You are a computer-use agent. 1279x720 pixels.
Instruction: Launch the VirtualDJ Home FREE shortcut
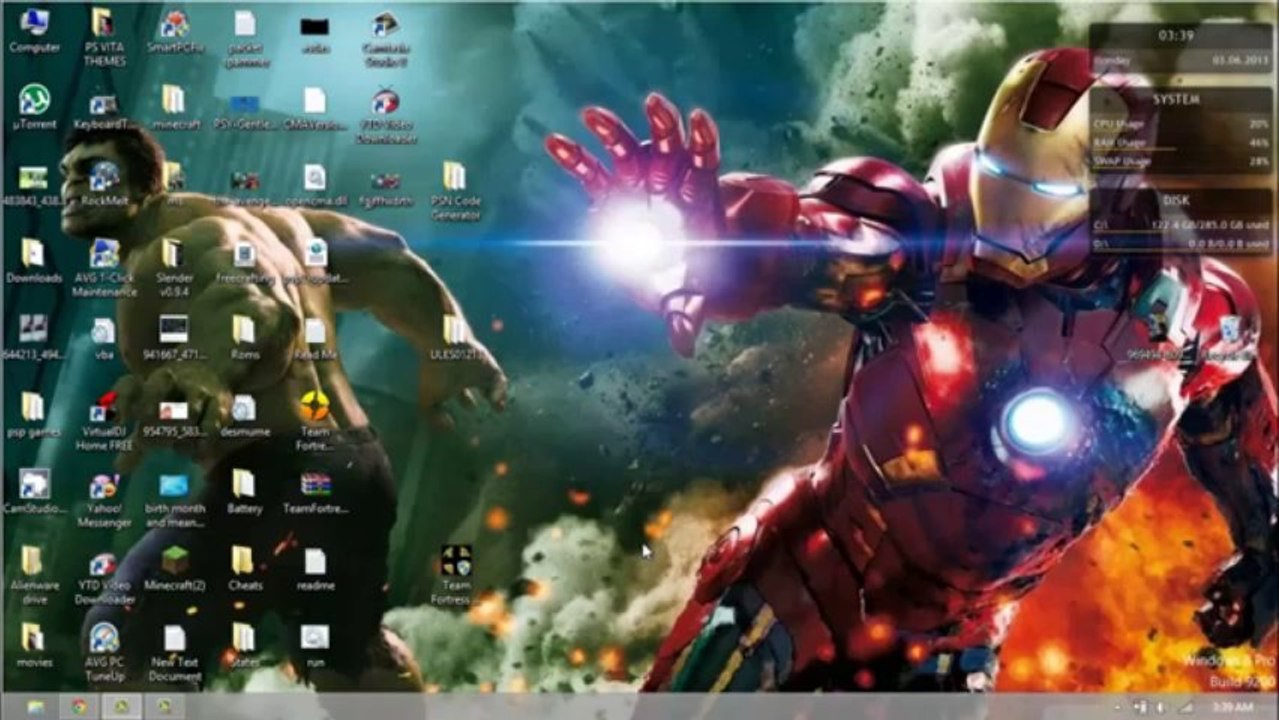click(x=104, y=422)
